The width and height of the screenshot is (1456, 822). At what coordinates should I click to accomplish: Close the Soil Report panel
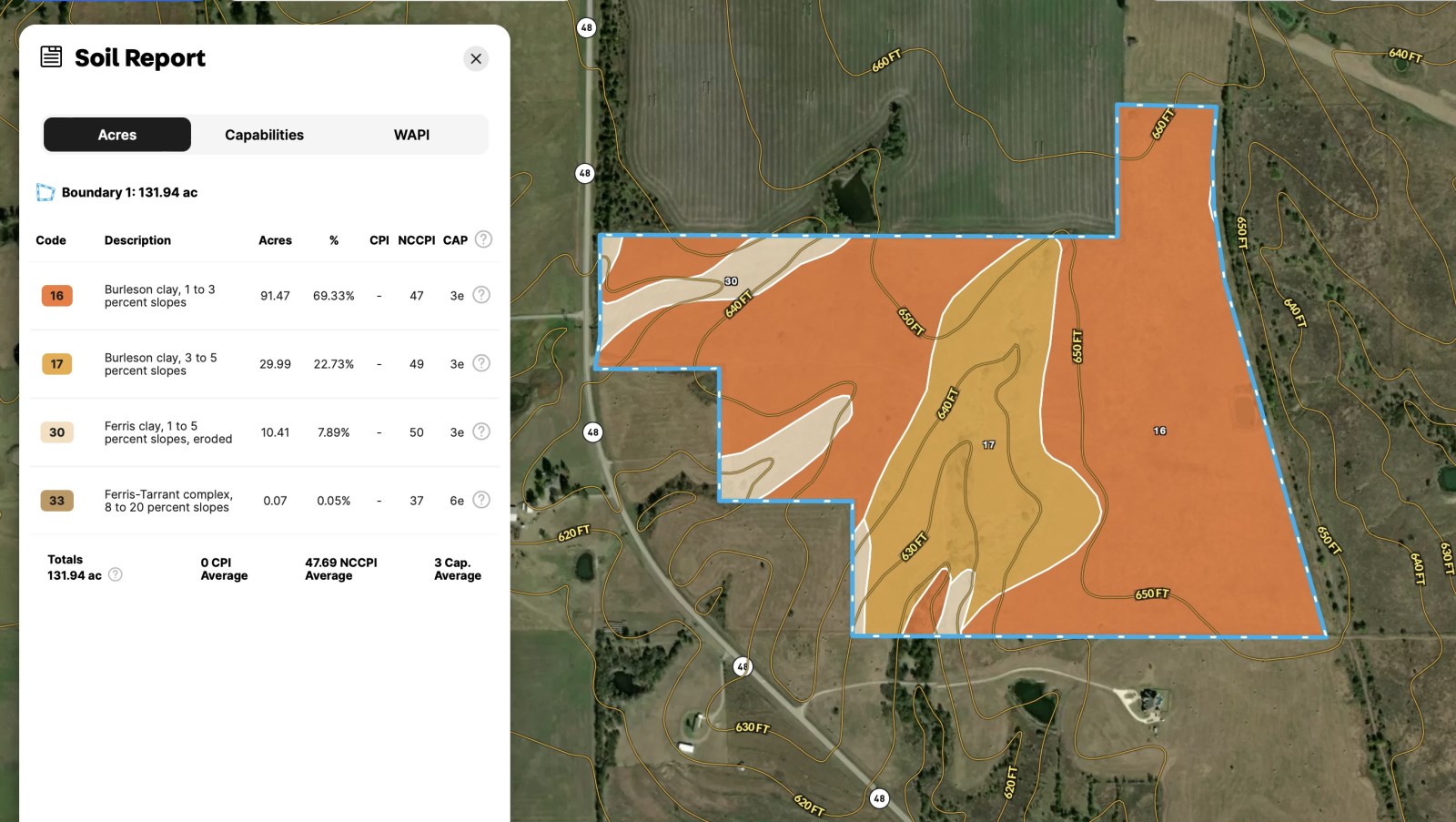coord(476,58)
